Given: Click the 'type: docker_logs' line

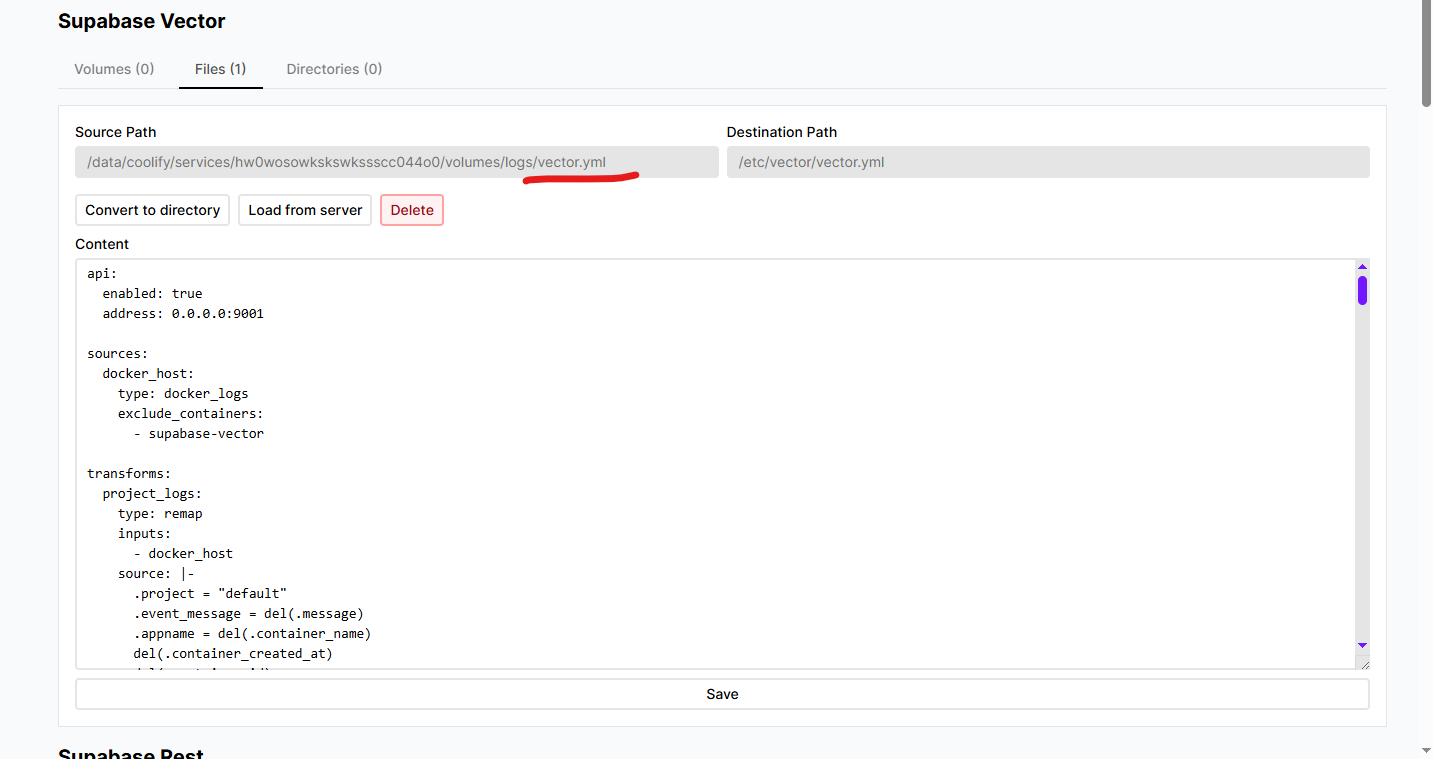Looking at the screenshot, I should click(183, 394).
